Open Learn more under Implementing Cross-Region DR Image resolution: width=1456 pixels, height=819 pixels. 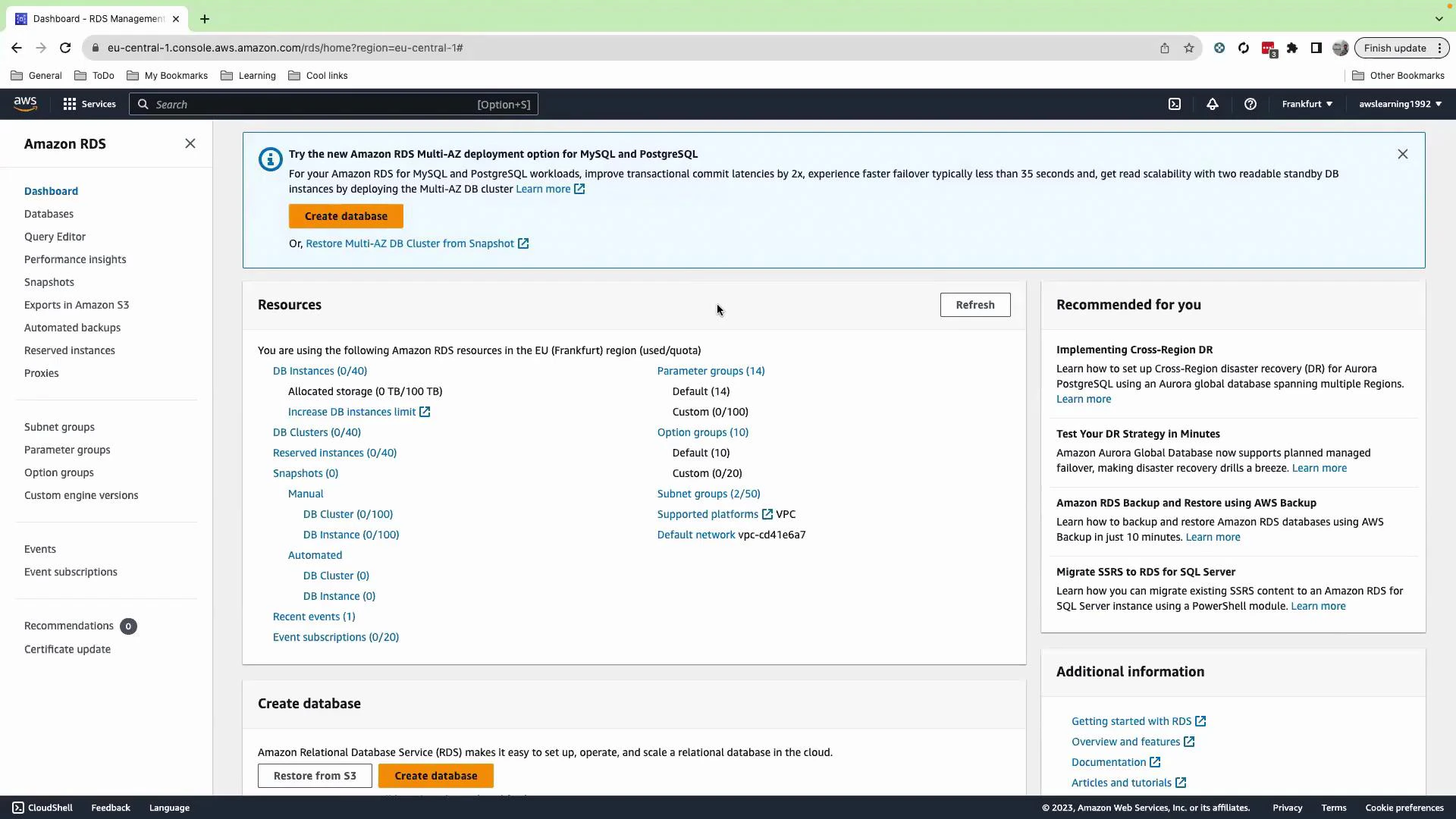(x=1084, y=399)
